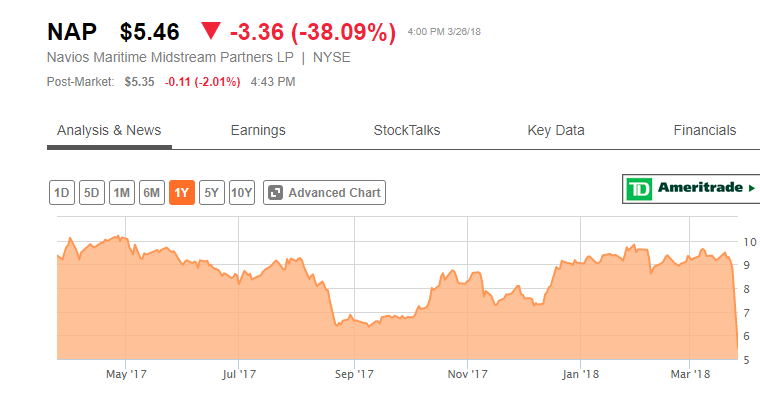Open the Advanced Chart button
760x393 pixels.
tap(324, 193)
